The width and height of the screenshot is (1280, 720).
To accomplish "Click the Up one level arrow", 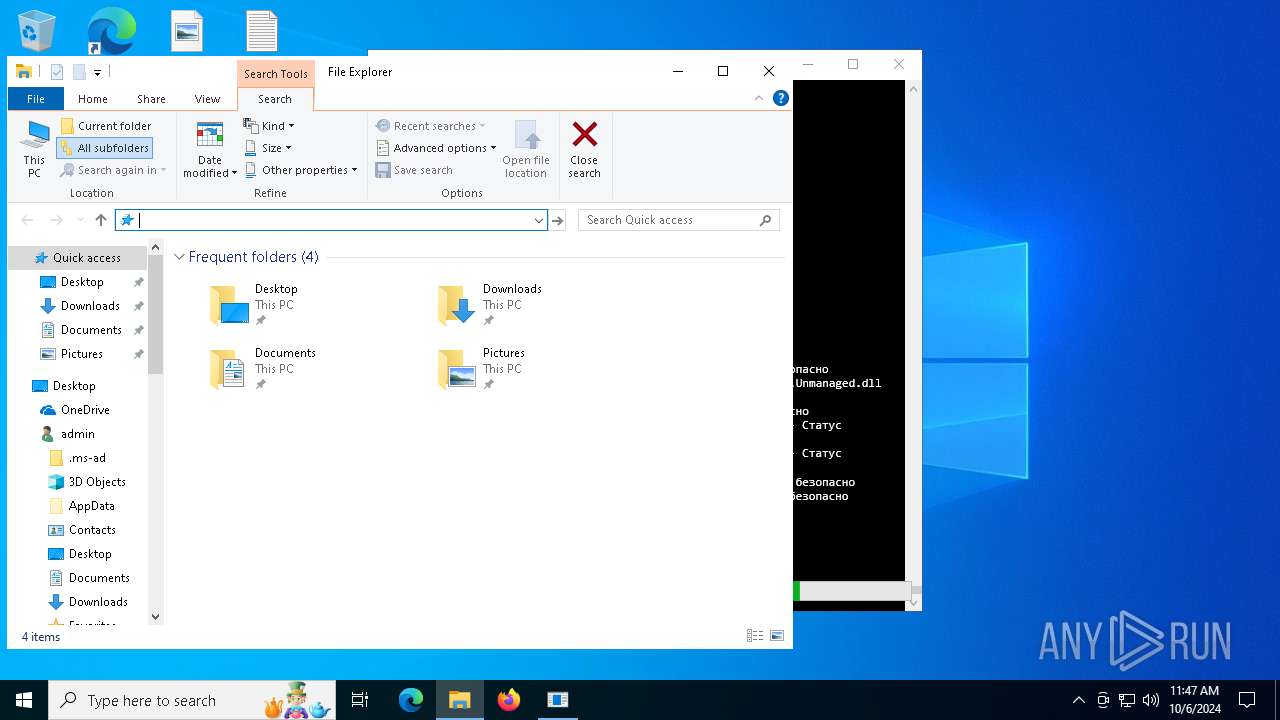I will [101, 220].
